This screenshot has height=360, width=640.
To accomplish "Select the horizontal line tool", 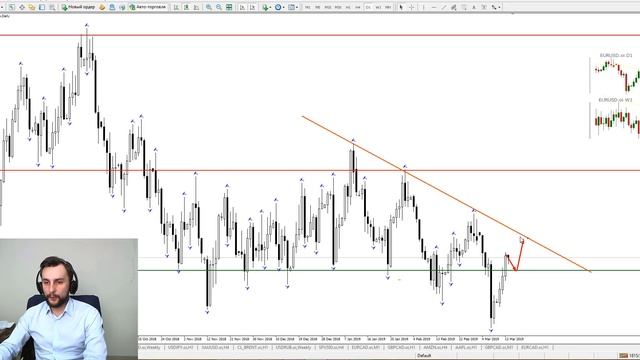I will [x=434, y=7].
